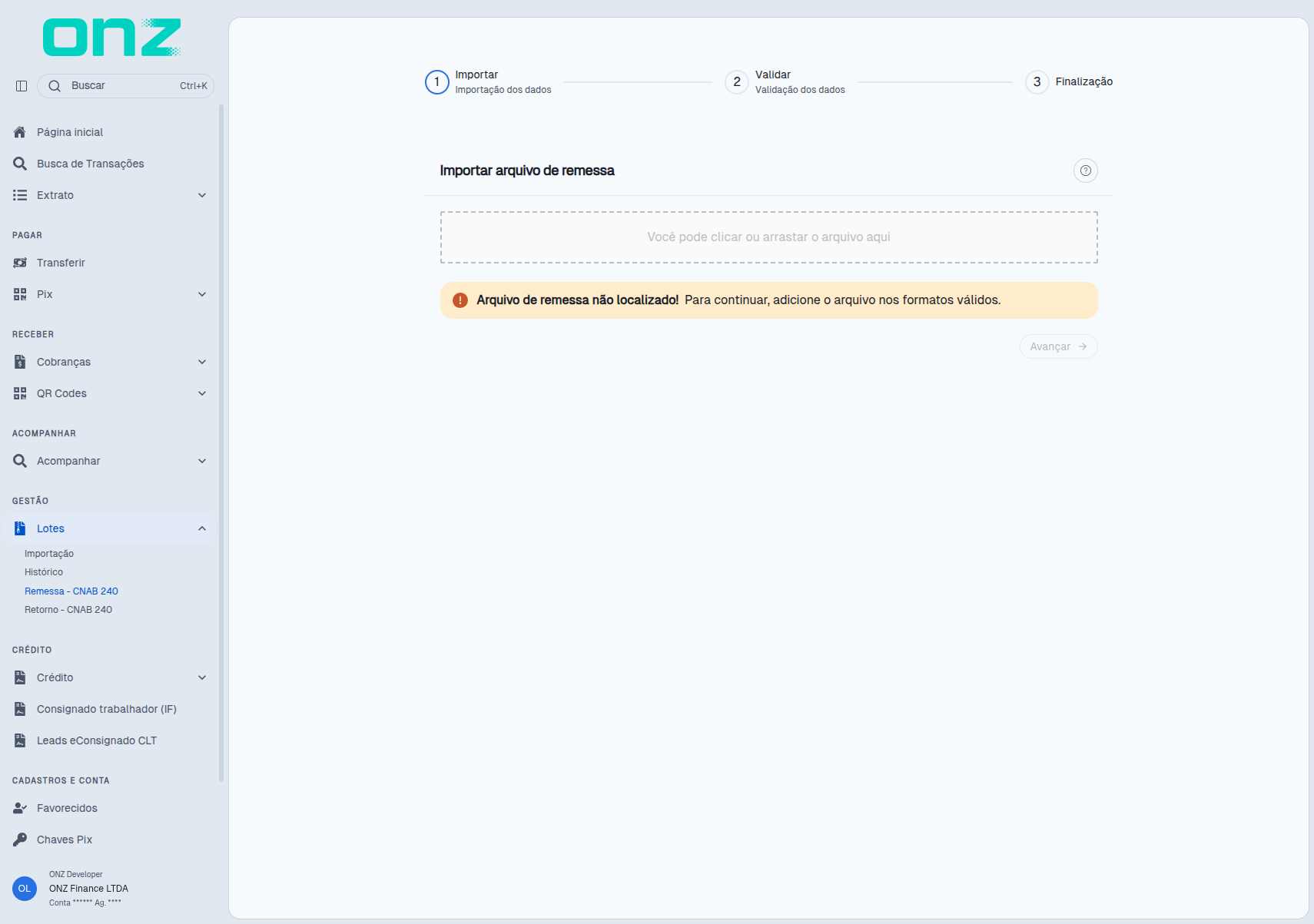Click the OL account avatar
Screen dimensions: 1314x924
click(x=25, y=889)
